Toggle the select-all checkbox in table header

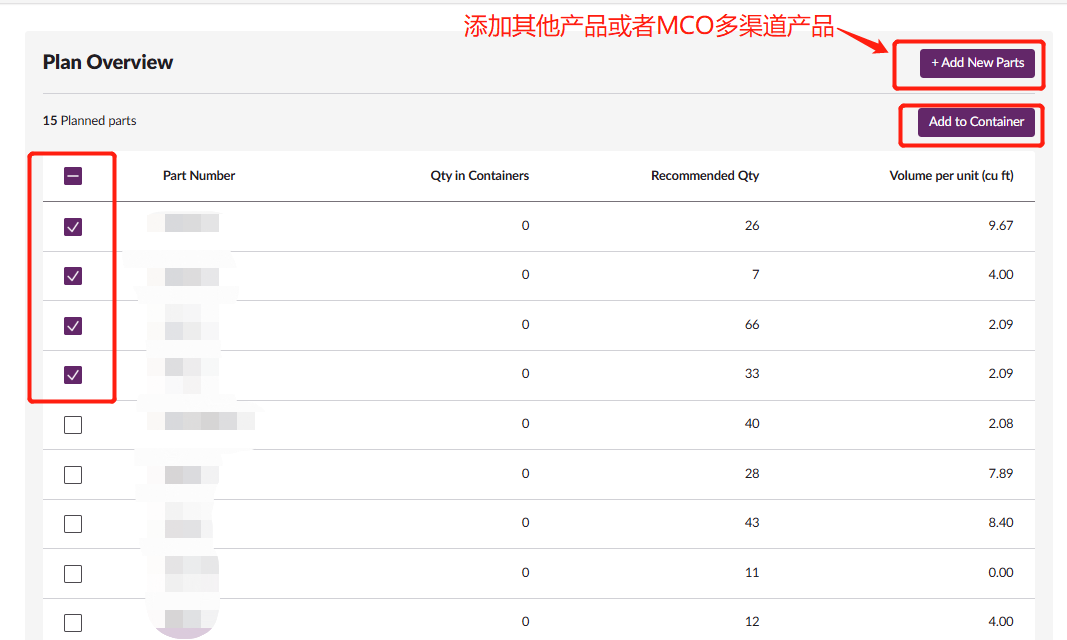(x=72, y=175)
